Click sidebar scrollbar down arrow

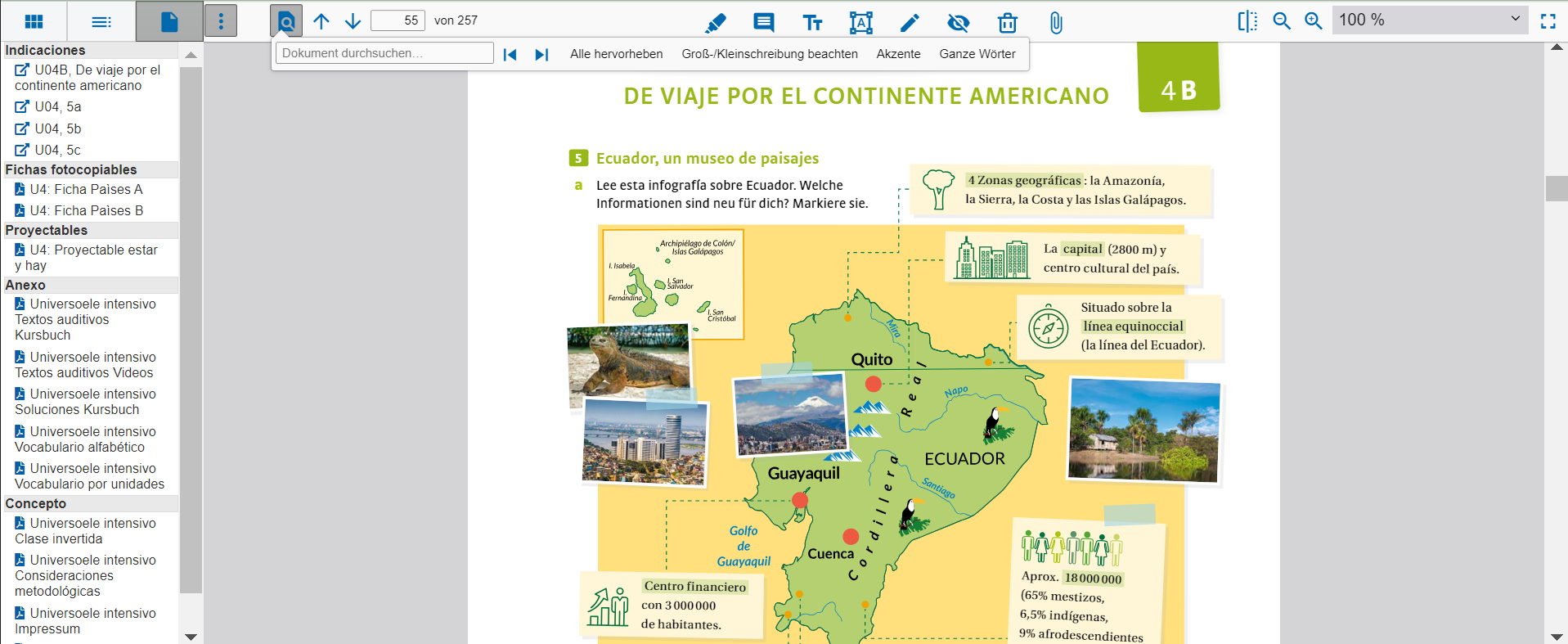191,636
